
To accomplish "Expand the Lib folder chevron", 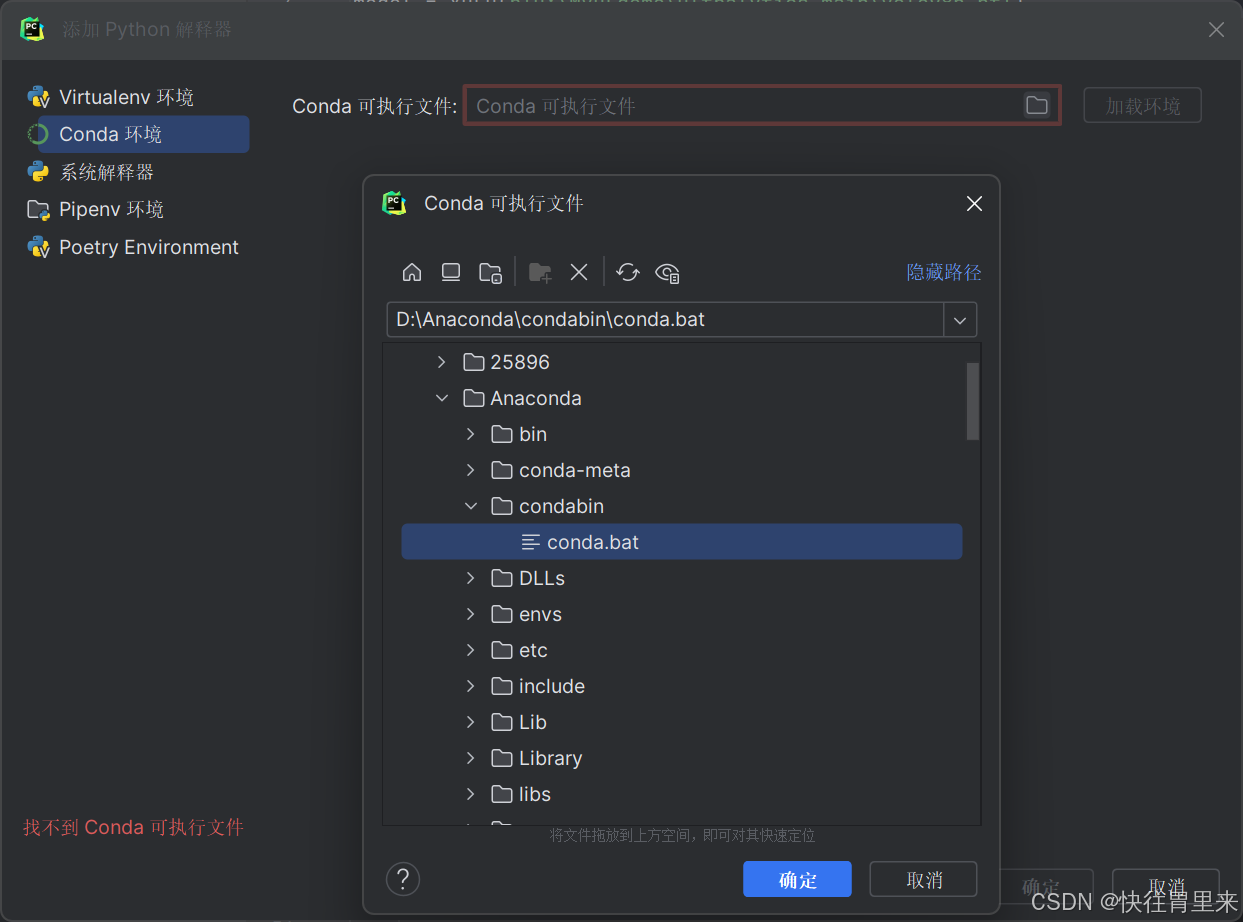I will click(471, 722).
